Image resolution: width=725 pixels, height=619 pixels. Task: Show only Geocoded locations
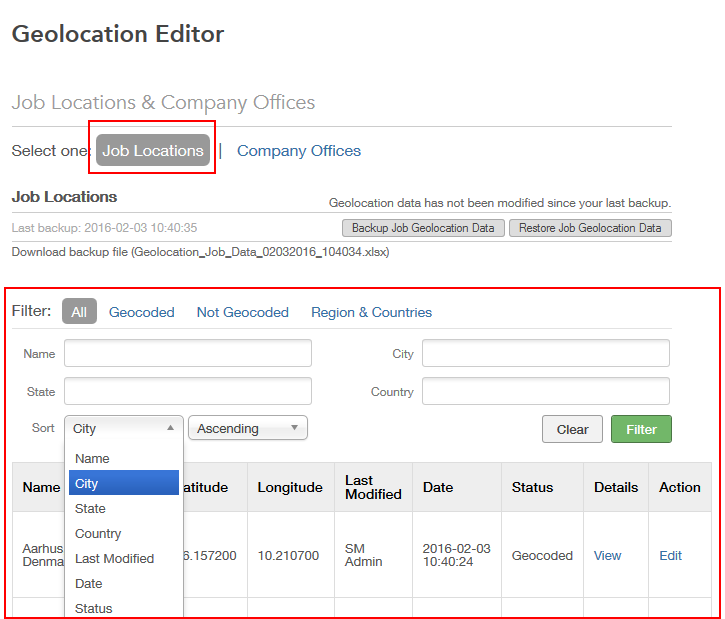(141, 312)
